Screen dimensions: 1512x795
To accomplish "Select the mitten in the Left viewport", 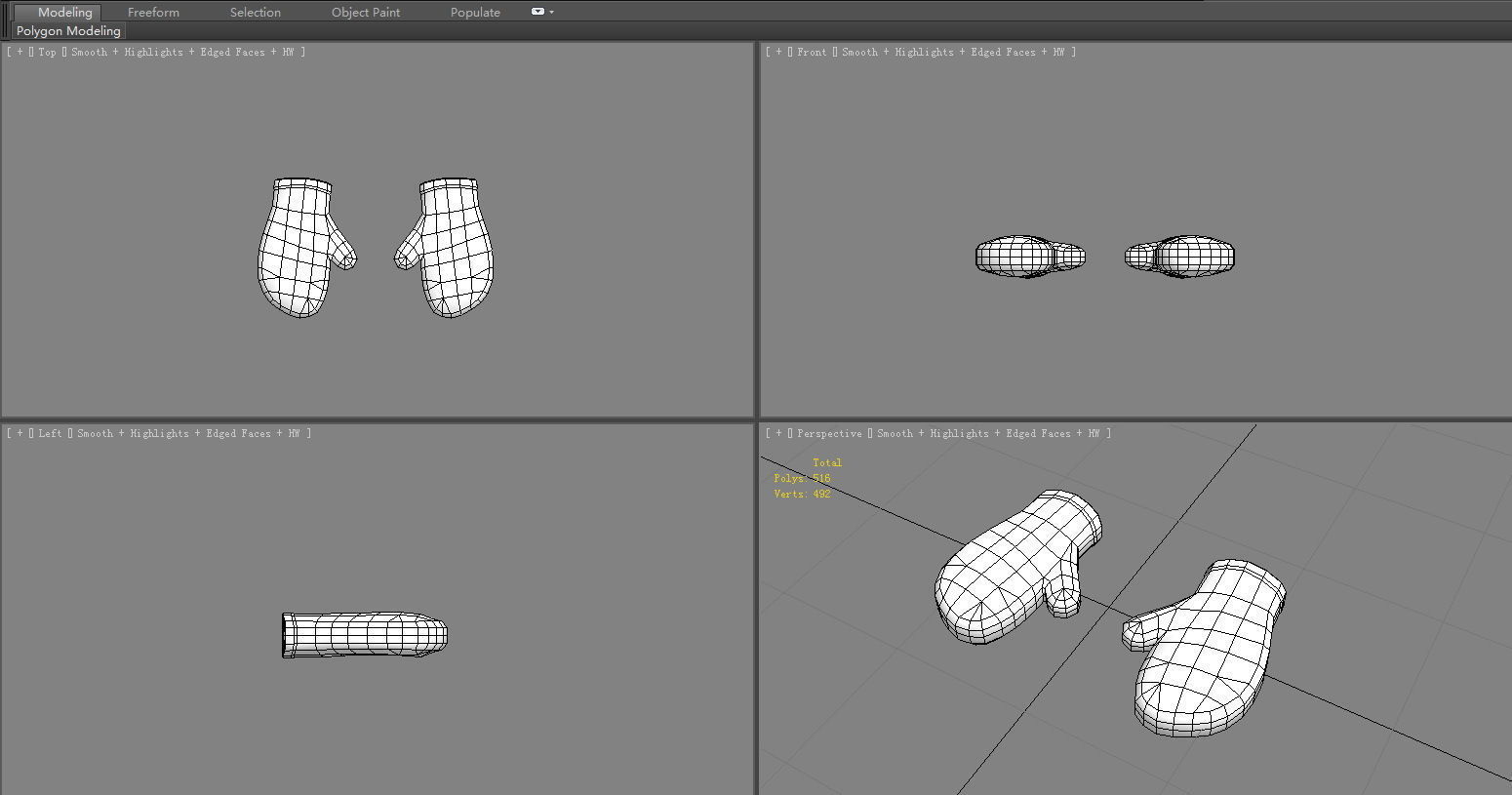I will pyautogui.click(x=365, y=635).
